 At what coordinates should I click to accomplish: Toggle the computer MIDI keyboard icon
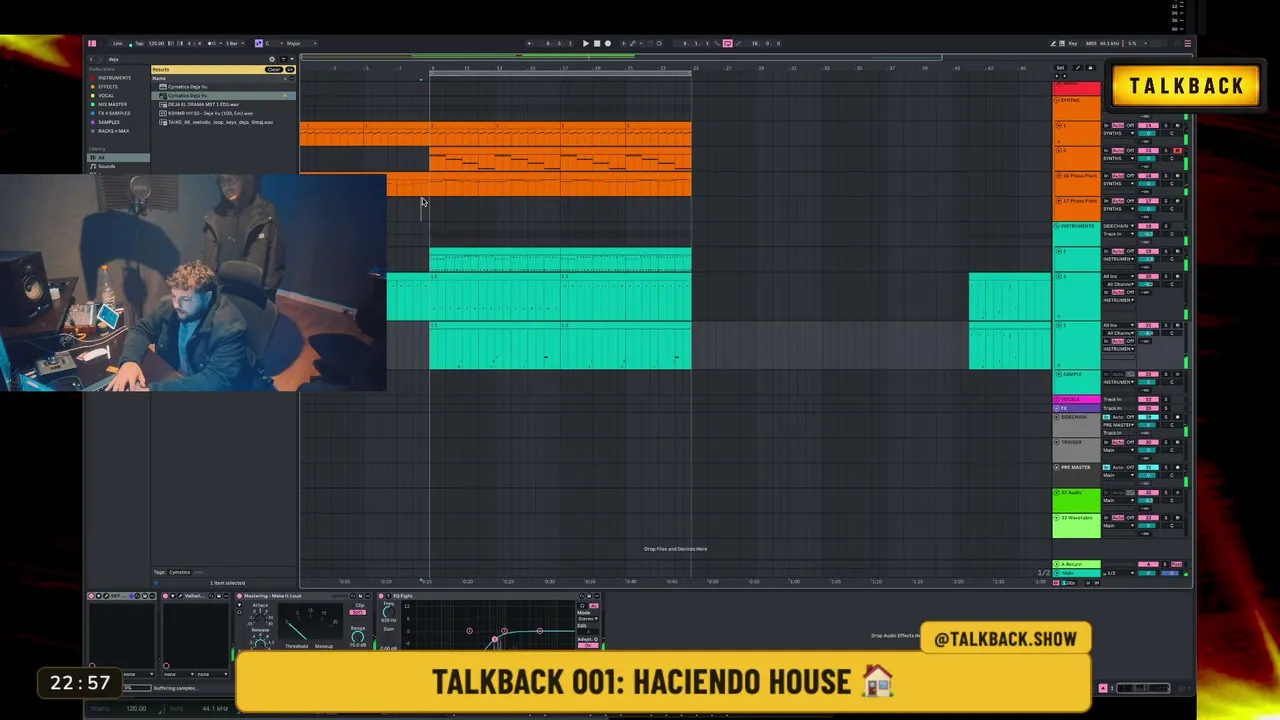(x=1064, y=43)
